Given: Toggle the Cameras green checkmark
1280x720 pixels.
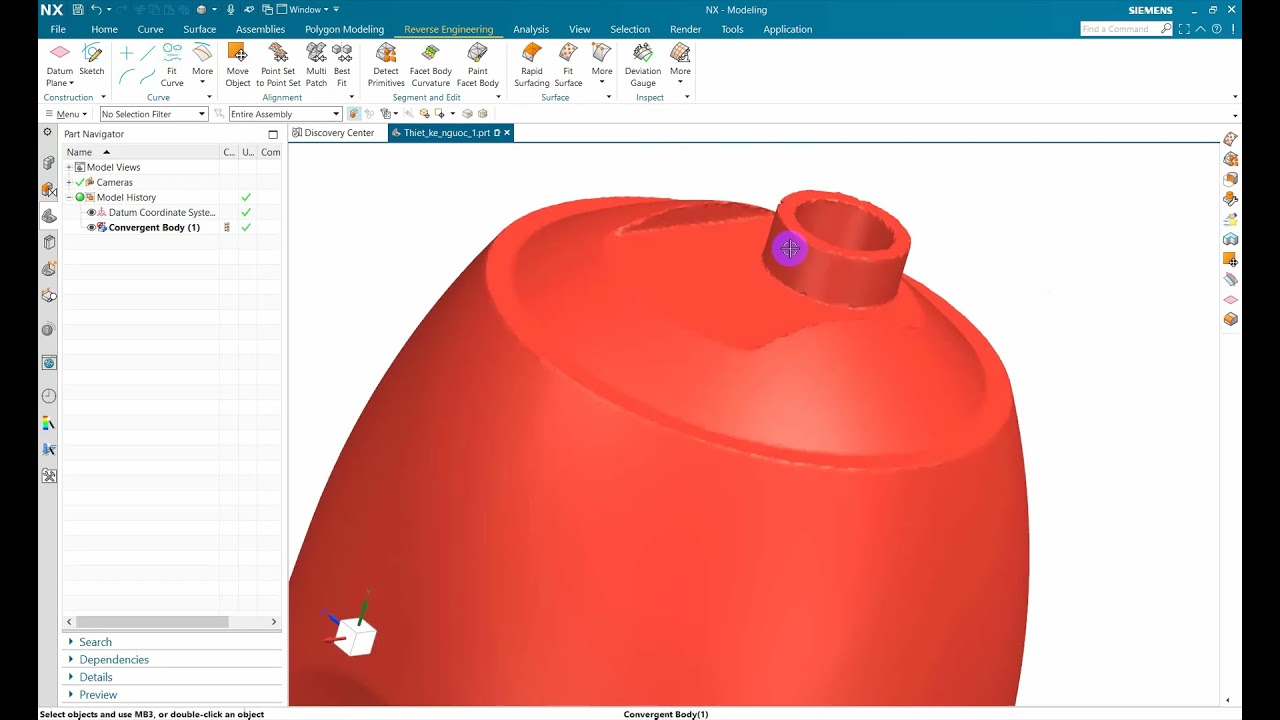Looking at the screenshot, I should coord(81,182).
